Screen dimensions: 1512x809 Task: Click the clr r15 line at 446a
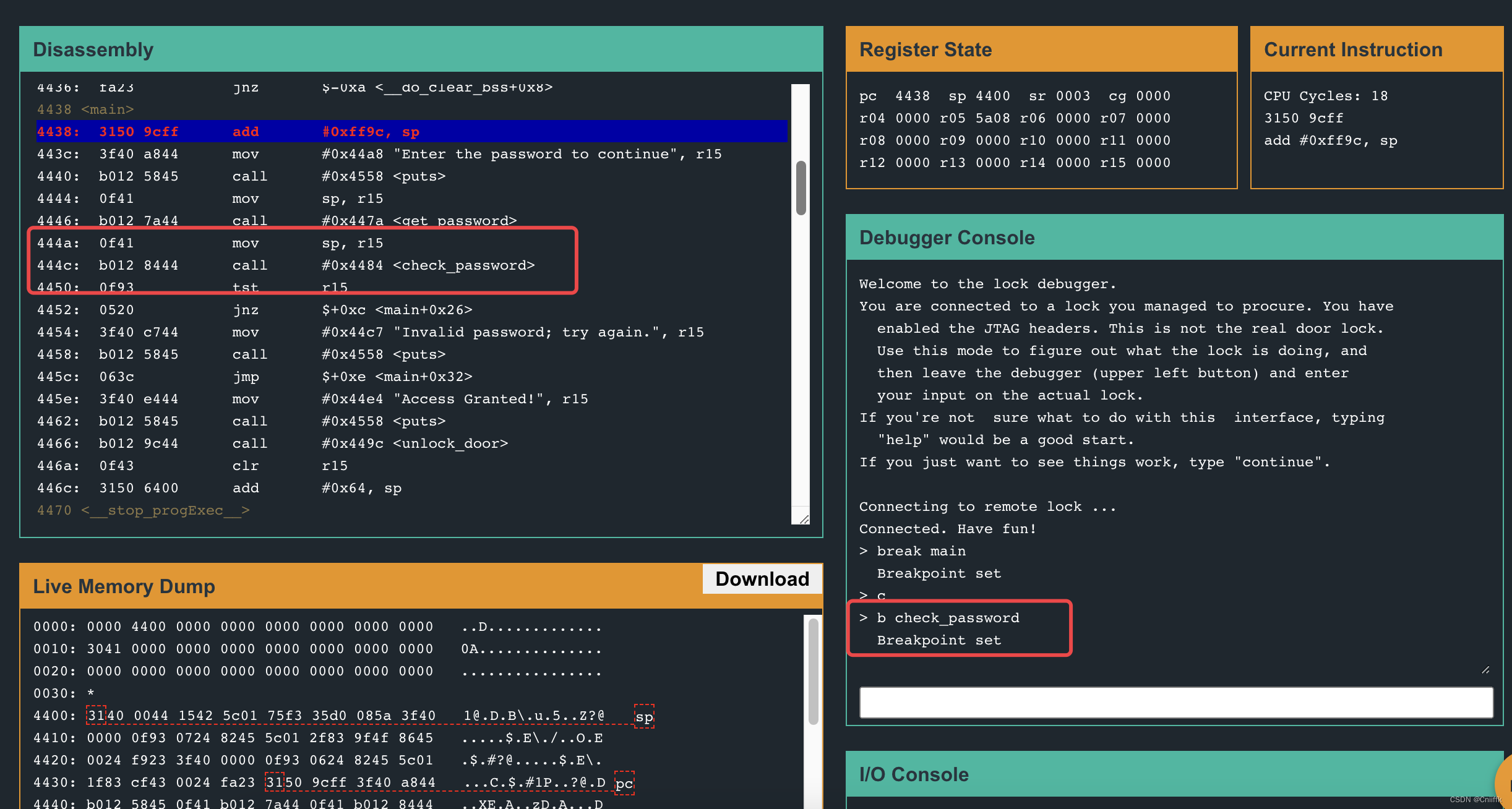(x=411, y=466)
